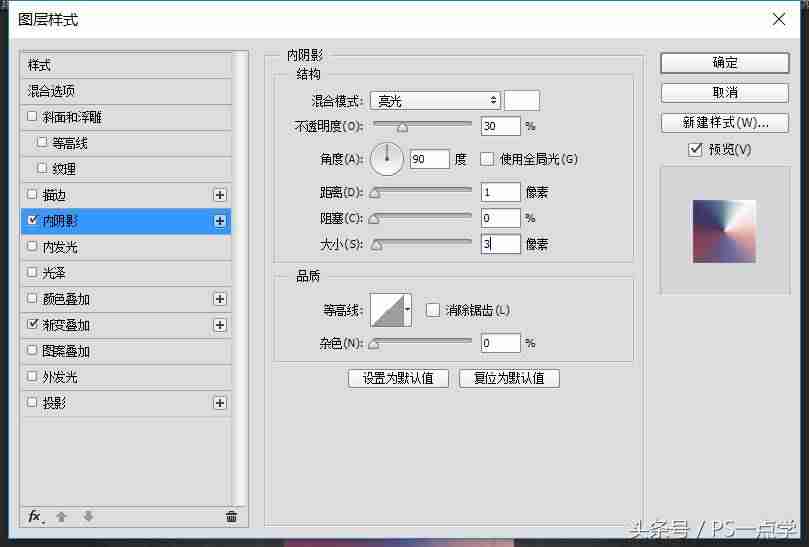
Task: Add another 内阴影 effect with plus icon
Action: [220, 221]
